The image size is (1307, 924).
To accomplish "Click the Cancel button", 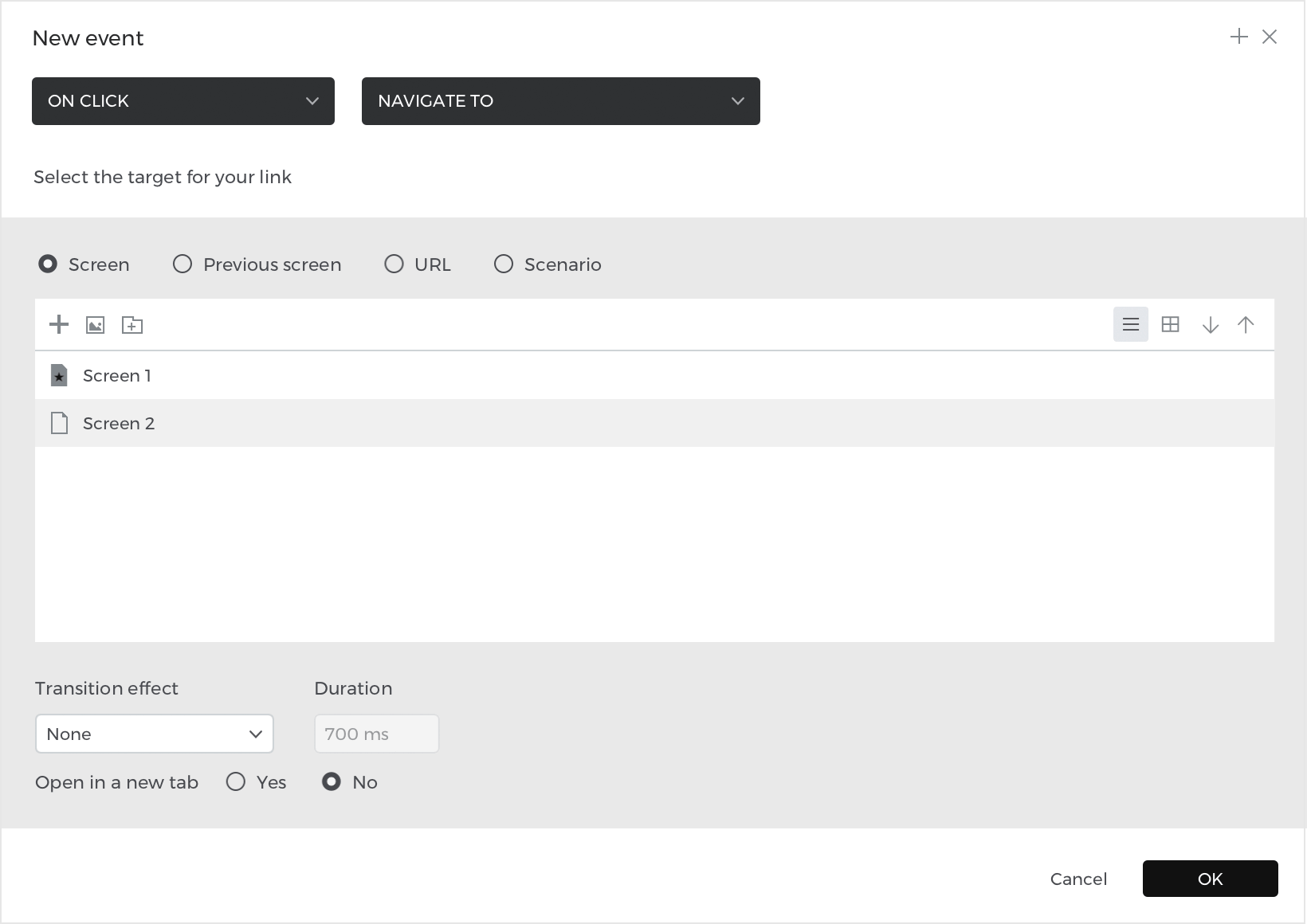I will click(1078, 879).
